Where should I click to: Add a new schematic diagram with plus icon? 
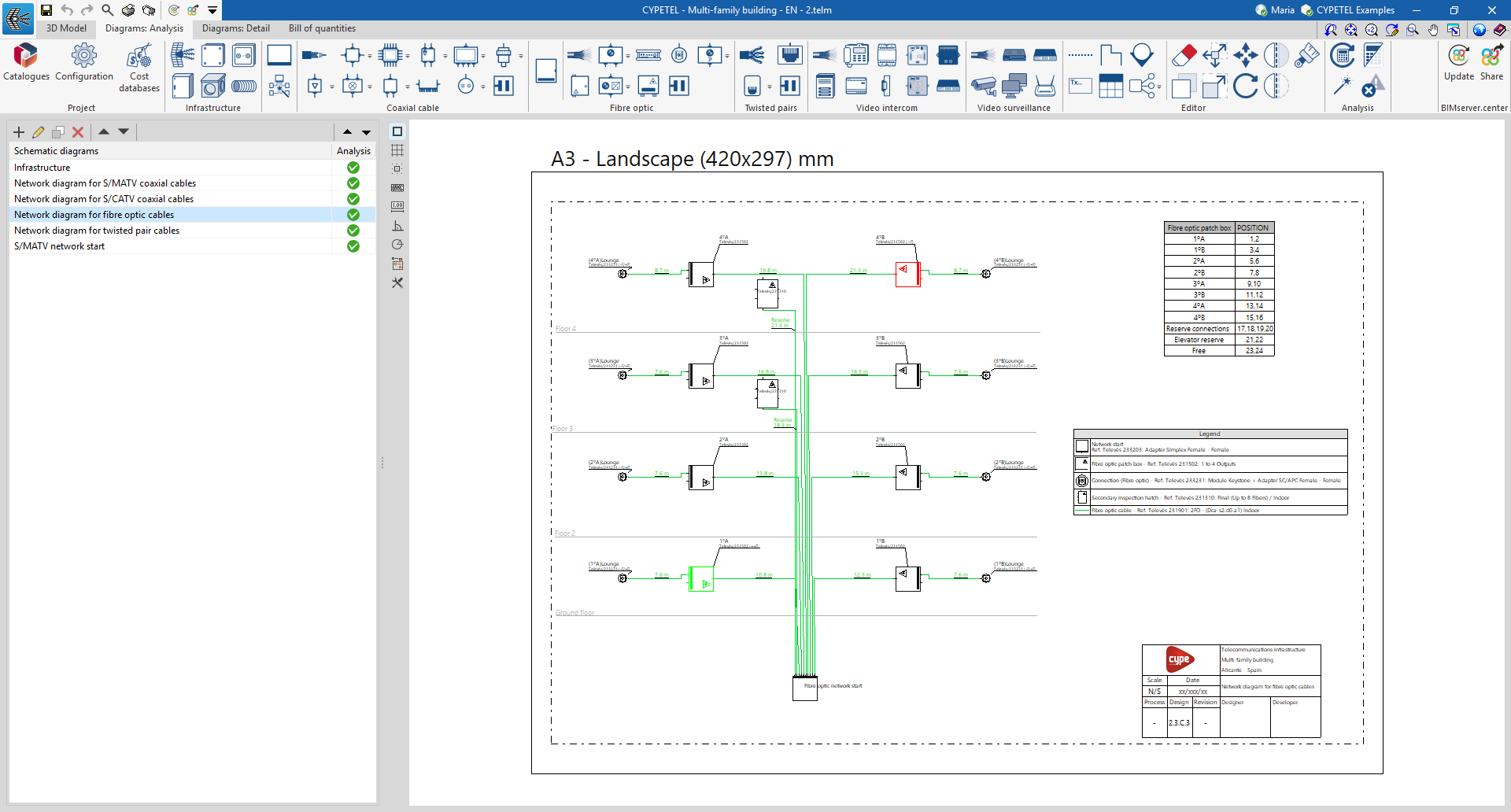(19, 132)
